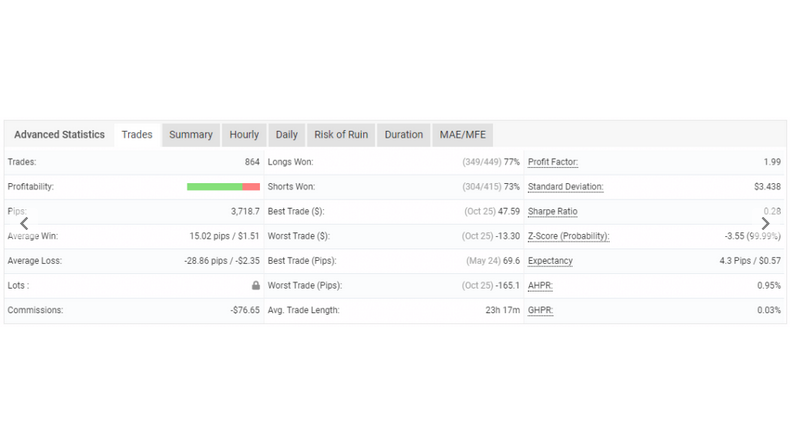790x444 pixels.
Task: Click the Z-Score value -3.55 (99.99%)
Action: (x=753, y=236)
